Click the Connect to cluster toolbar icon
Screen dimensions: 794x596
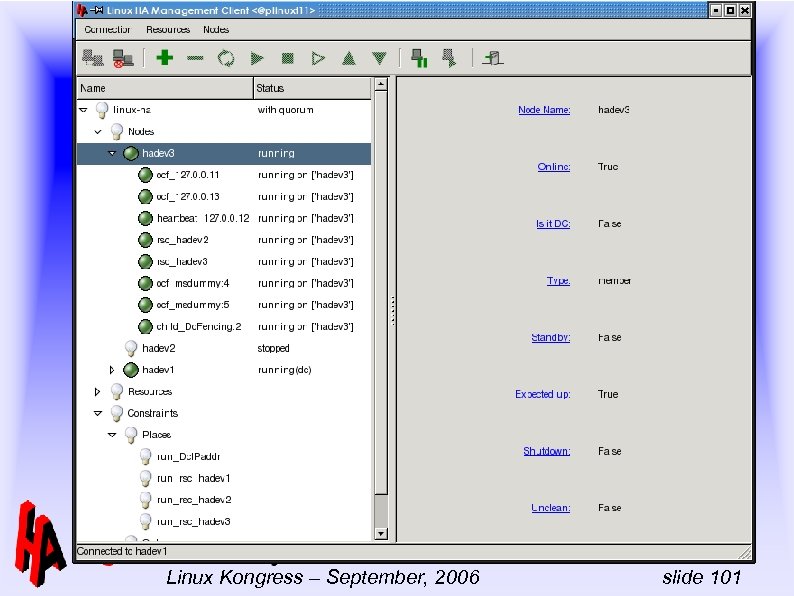(x=93, y=58)
